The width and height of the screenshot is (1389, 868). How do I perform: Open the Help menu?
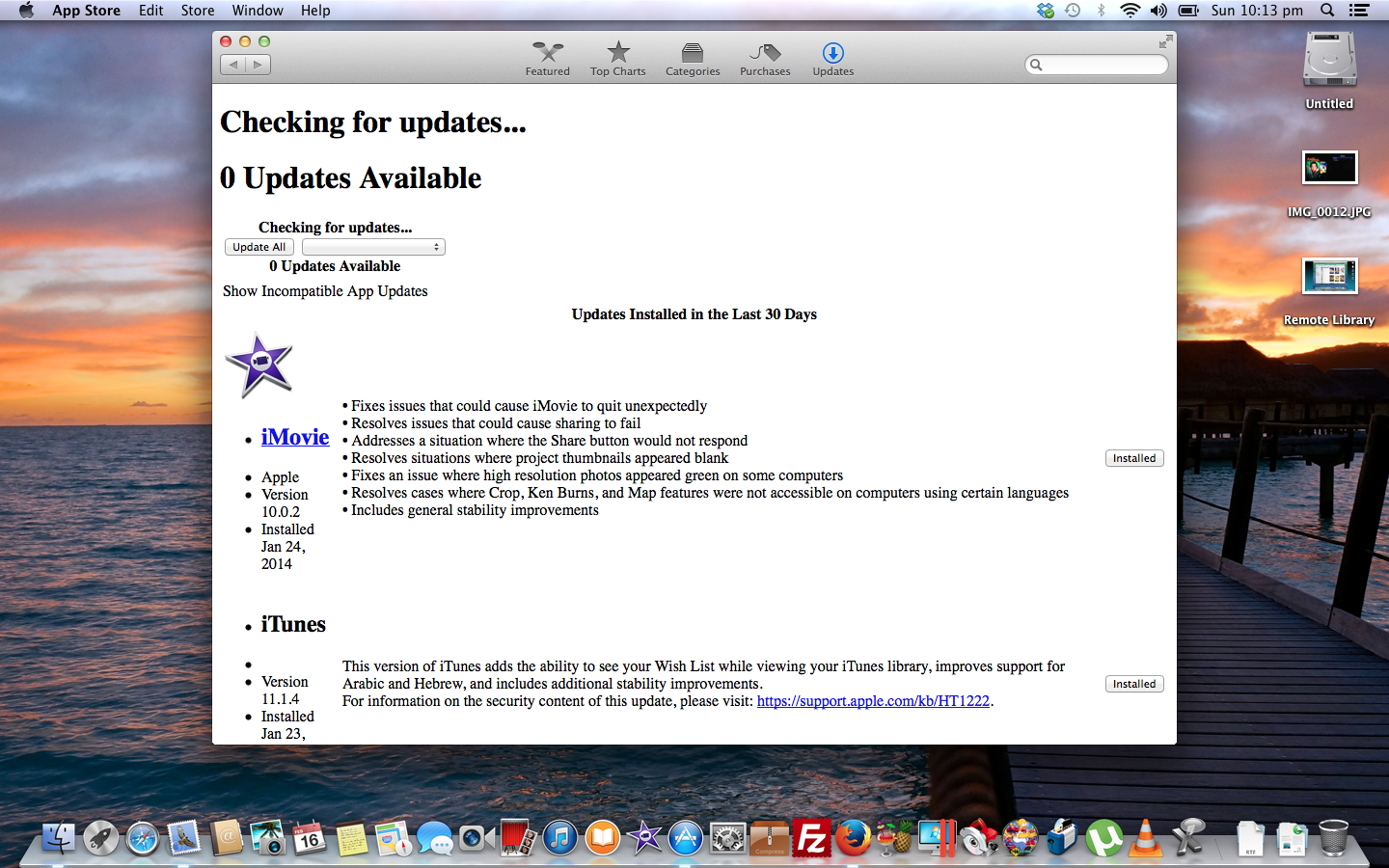[x=315, y=11]
